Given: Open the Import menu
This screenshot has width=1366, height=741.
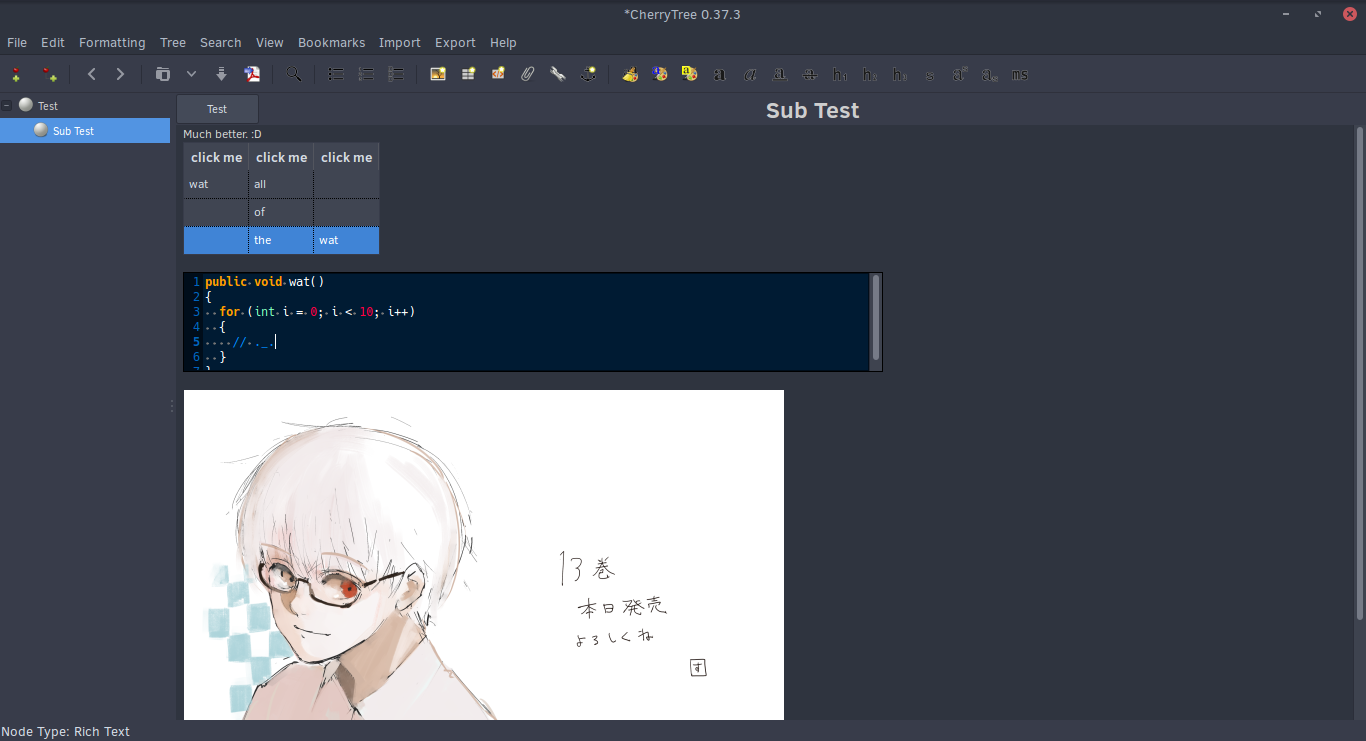Looking at the screenshot, I should 400,42.
